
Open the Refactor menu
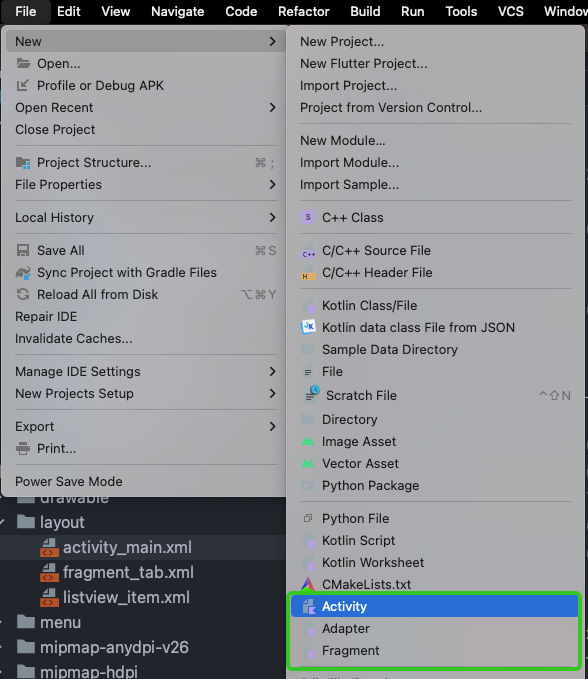point(304,11)
